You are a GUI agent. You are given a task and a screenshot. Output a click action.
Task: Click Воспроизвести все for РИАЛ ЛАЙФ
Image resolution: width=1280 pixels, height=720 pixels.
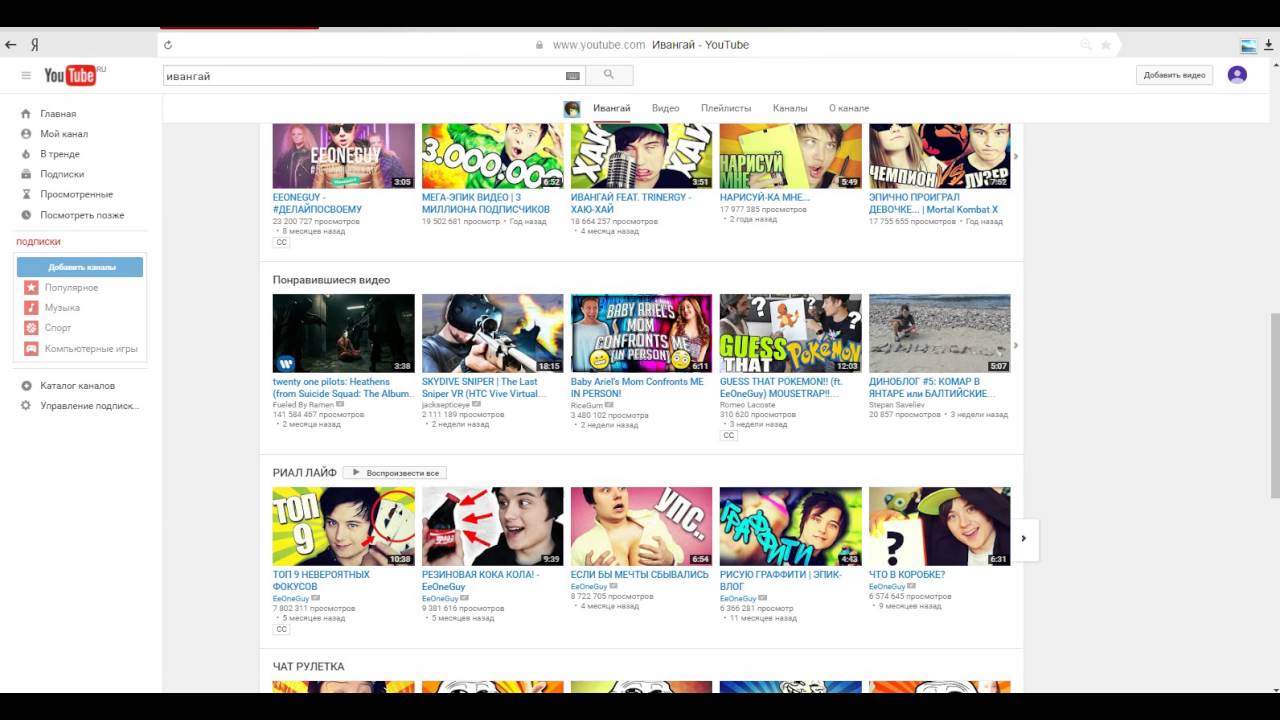point(395,473)
